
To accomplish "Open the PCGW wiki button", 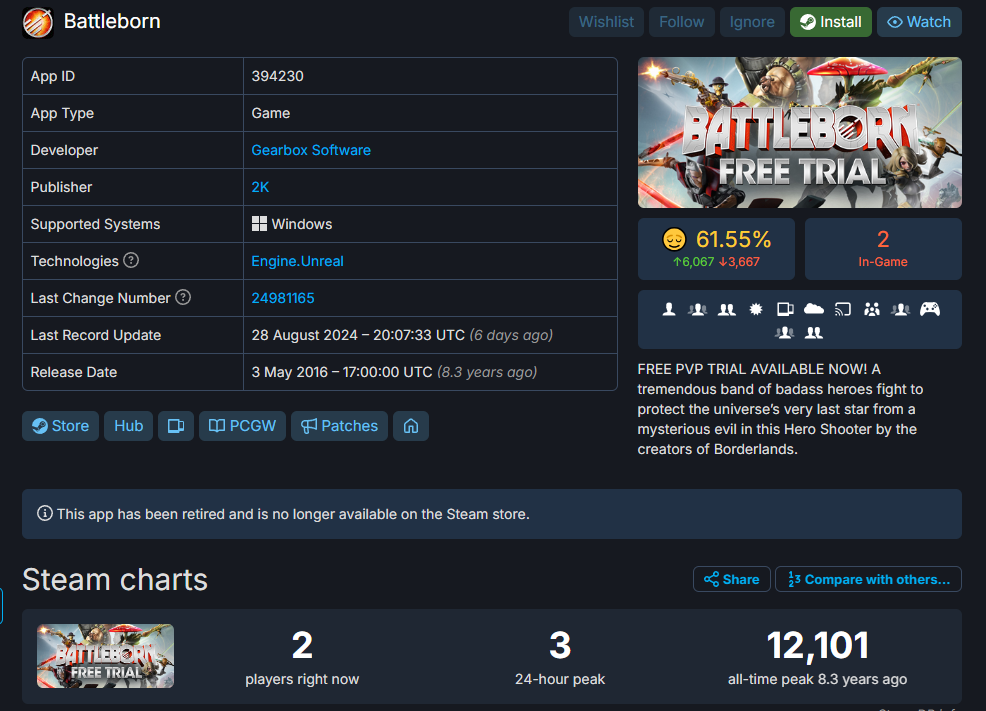I will coord(242,426).
